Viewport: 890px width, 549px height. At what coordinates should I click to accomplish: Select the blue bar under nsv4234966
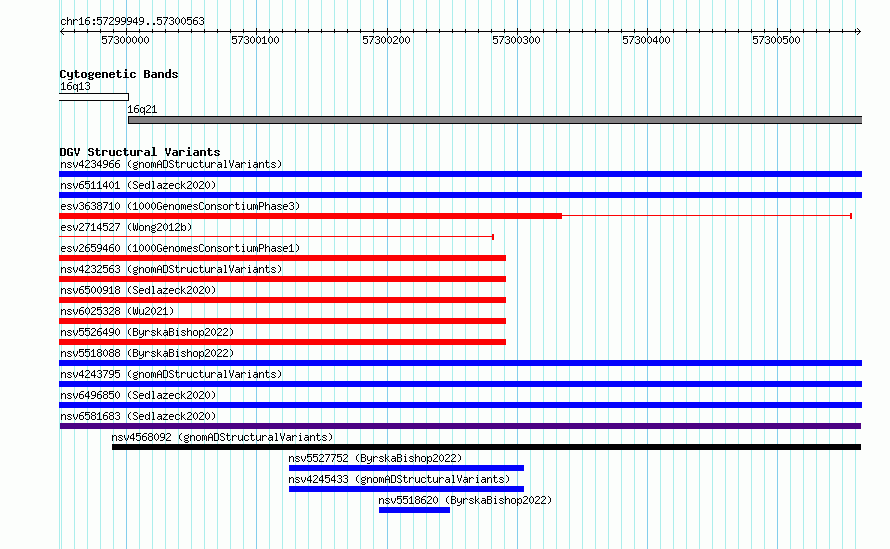tap(460, 174)
